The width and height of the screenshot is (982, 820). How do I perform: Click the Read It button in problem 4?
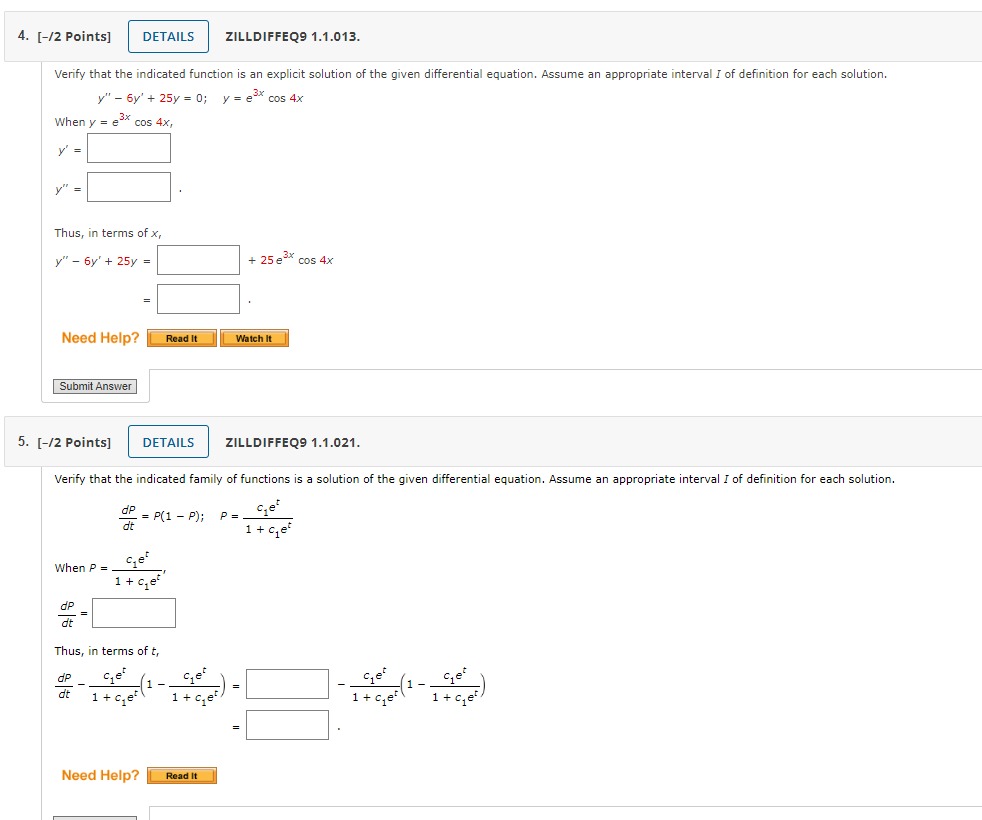point(181,339)
